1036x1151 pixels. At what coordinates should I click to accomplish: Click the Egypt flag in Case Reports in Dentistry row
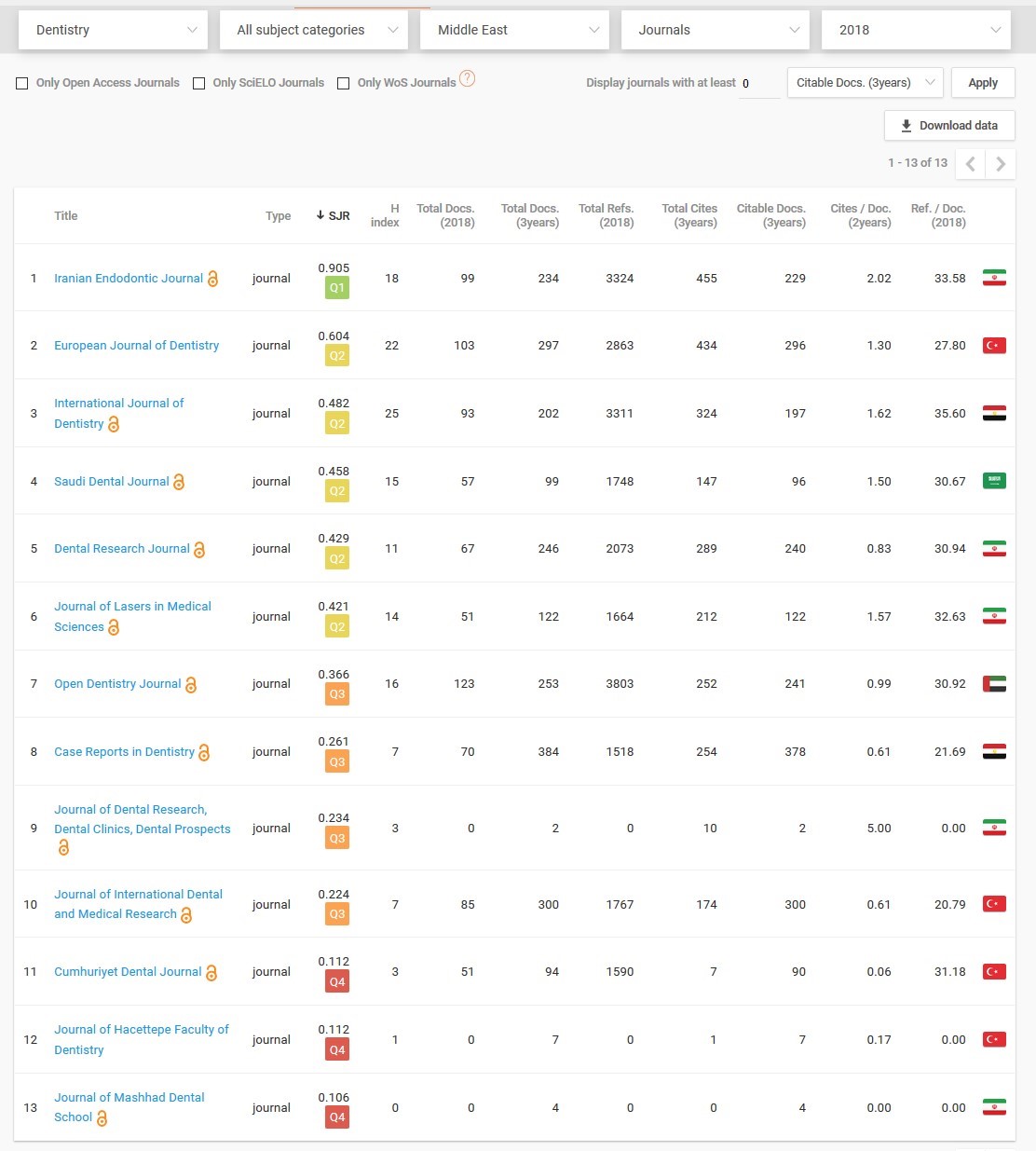tap(994, 752)
